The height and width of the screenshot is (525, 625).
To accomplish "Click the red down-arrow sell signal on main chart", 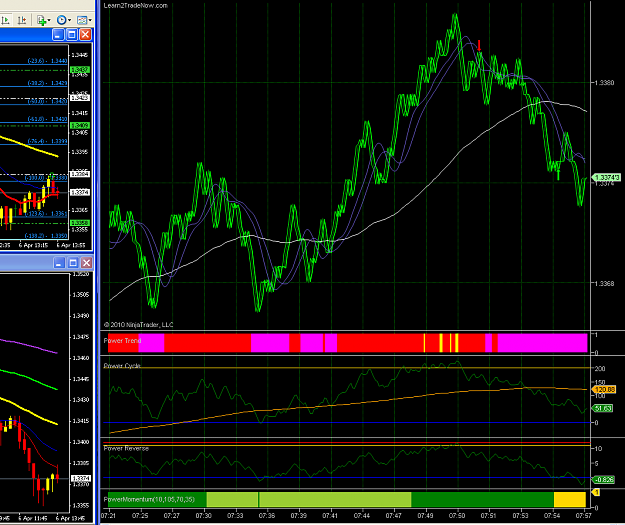I will click(479, 45).
